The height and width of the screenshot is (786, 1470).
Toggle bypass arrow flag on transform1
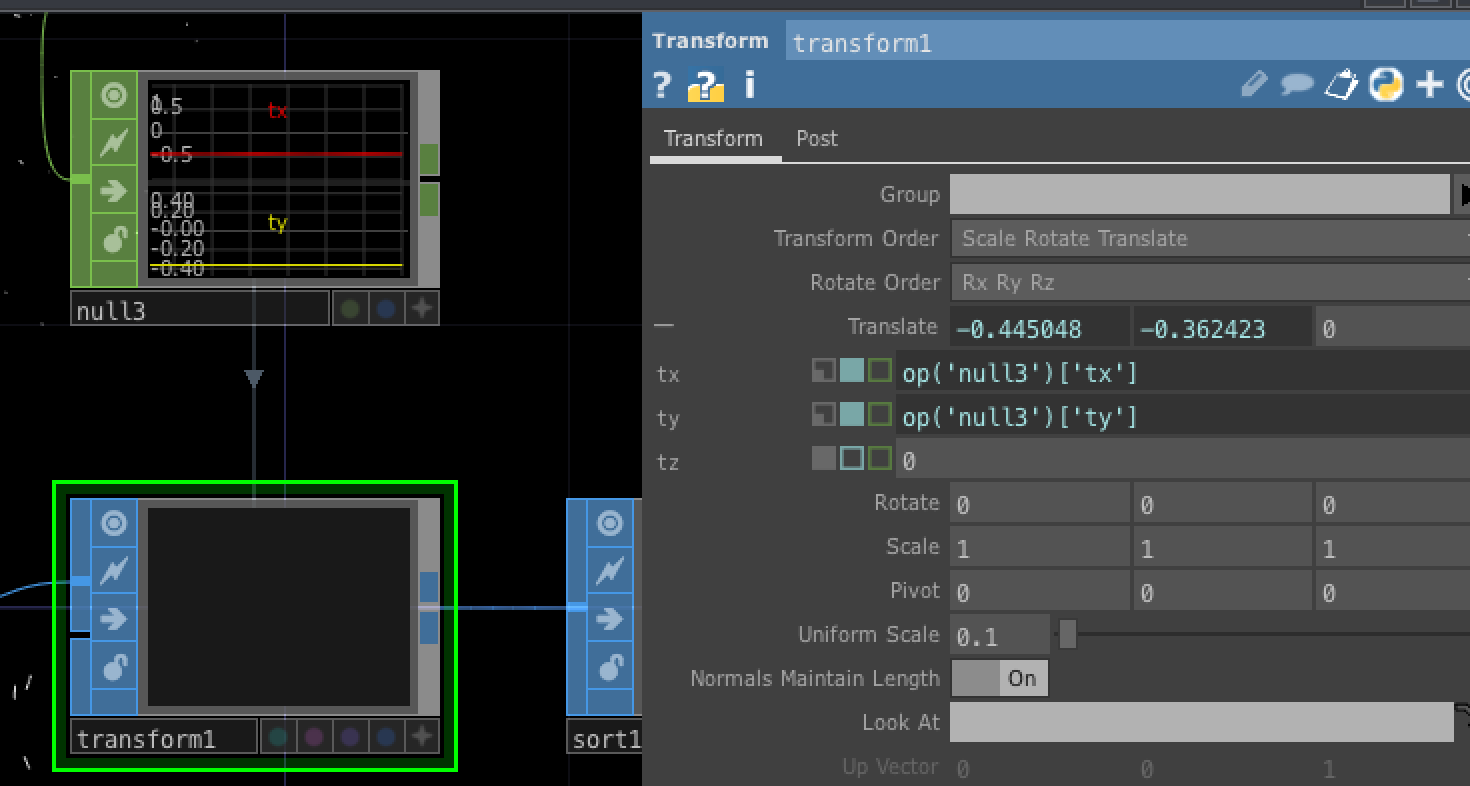pos(114,619)
